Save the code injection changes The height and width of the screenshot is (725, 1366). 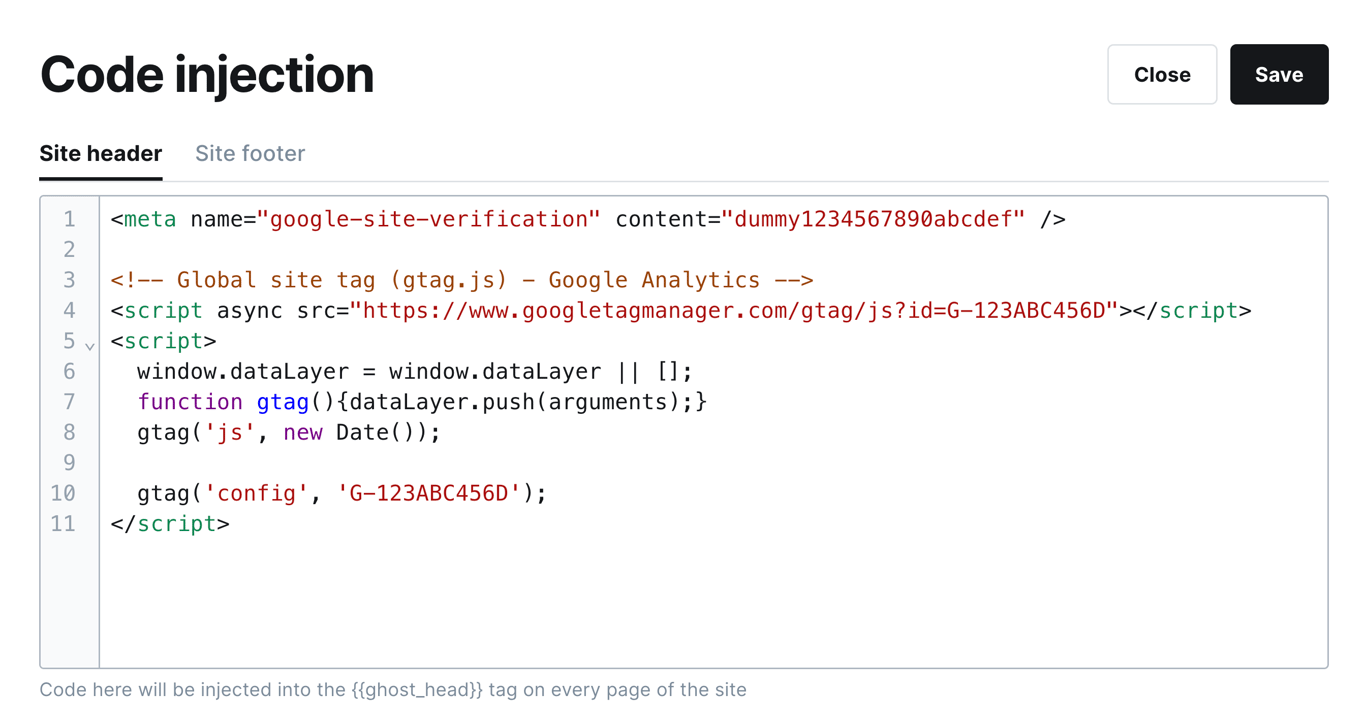pos(1279,74)
